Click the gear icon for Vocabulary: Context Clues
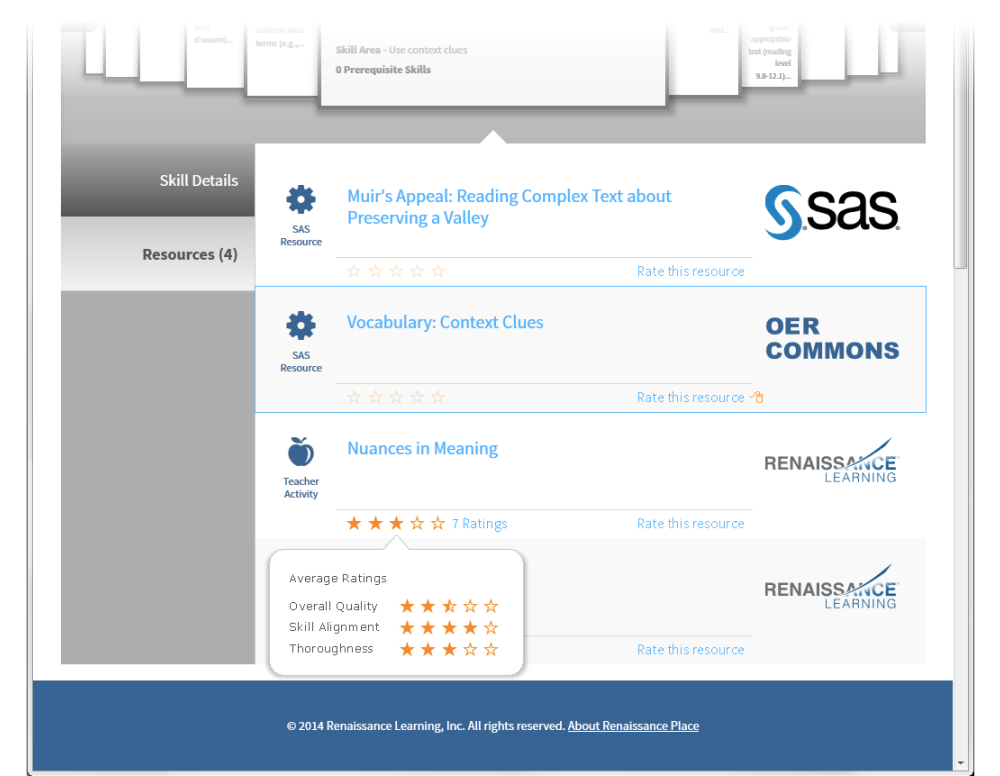Viewport: 1000px width, 776px height. point(301,326)
